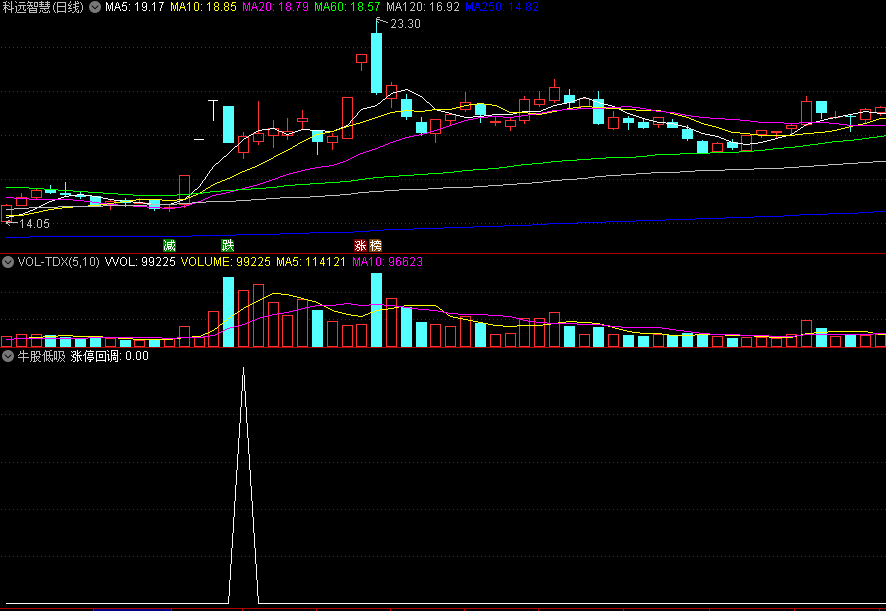
Task: Click the volume MA10: 96623 label
Action: point(388,262)
